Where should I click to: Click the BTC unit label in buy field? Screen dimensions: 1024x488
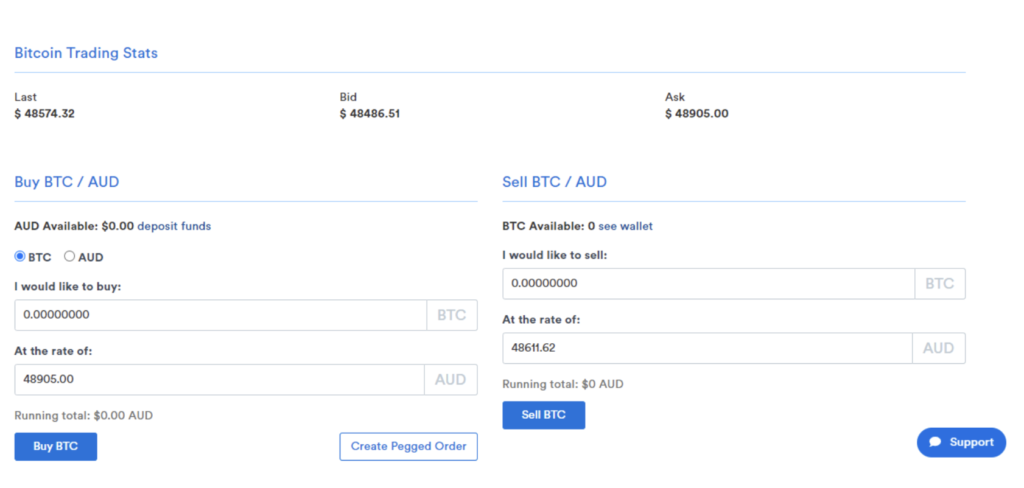pos(452,315)
